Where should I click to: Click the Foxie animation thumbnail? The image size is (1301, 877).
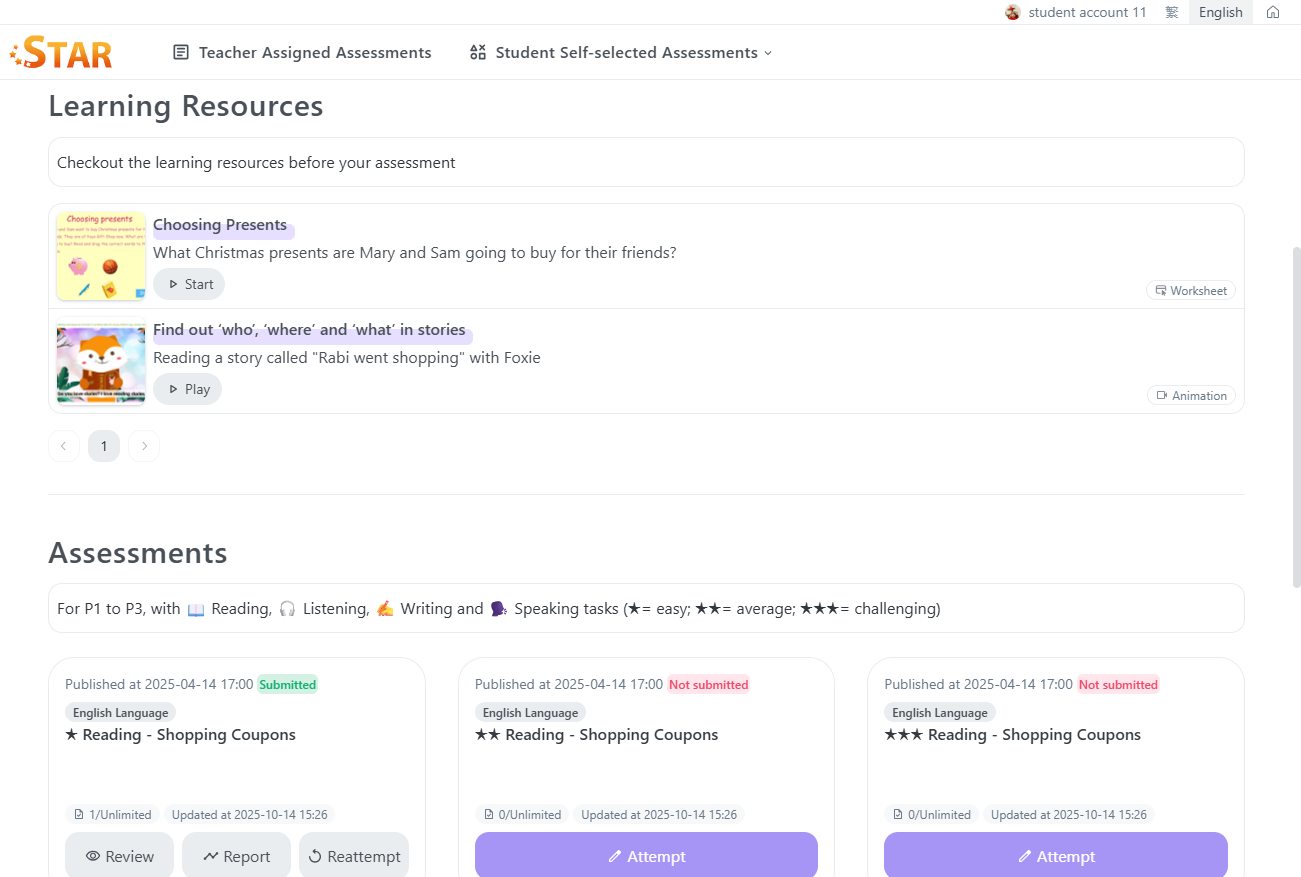coord(101,361)
